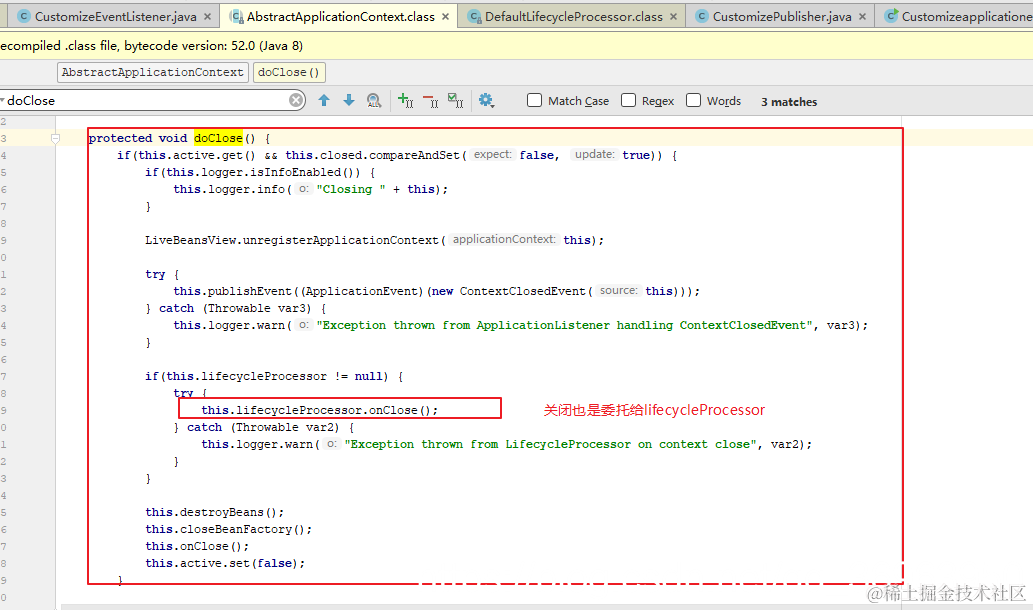
Task: Enable Words search checkbox
Action: tap(693, 100)
